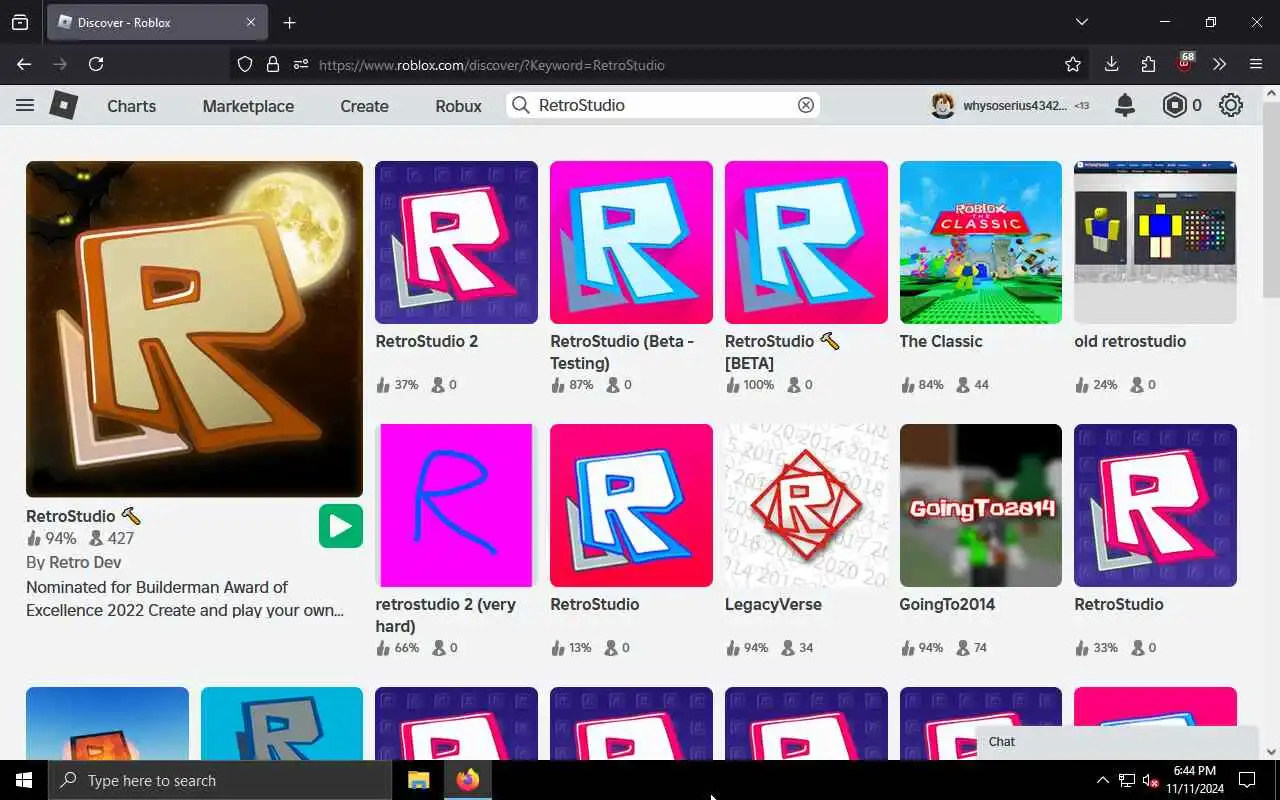Click The Classic title link
The width and height of the screenshot is (1280, 800).
[x=941, y=341]
